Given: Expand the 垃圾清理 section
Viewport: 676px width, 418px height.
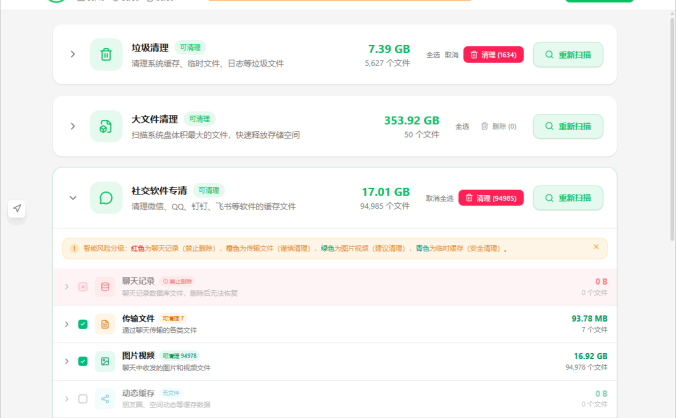Looking at the screenshot, I should 73,54.
